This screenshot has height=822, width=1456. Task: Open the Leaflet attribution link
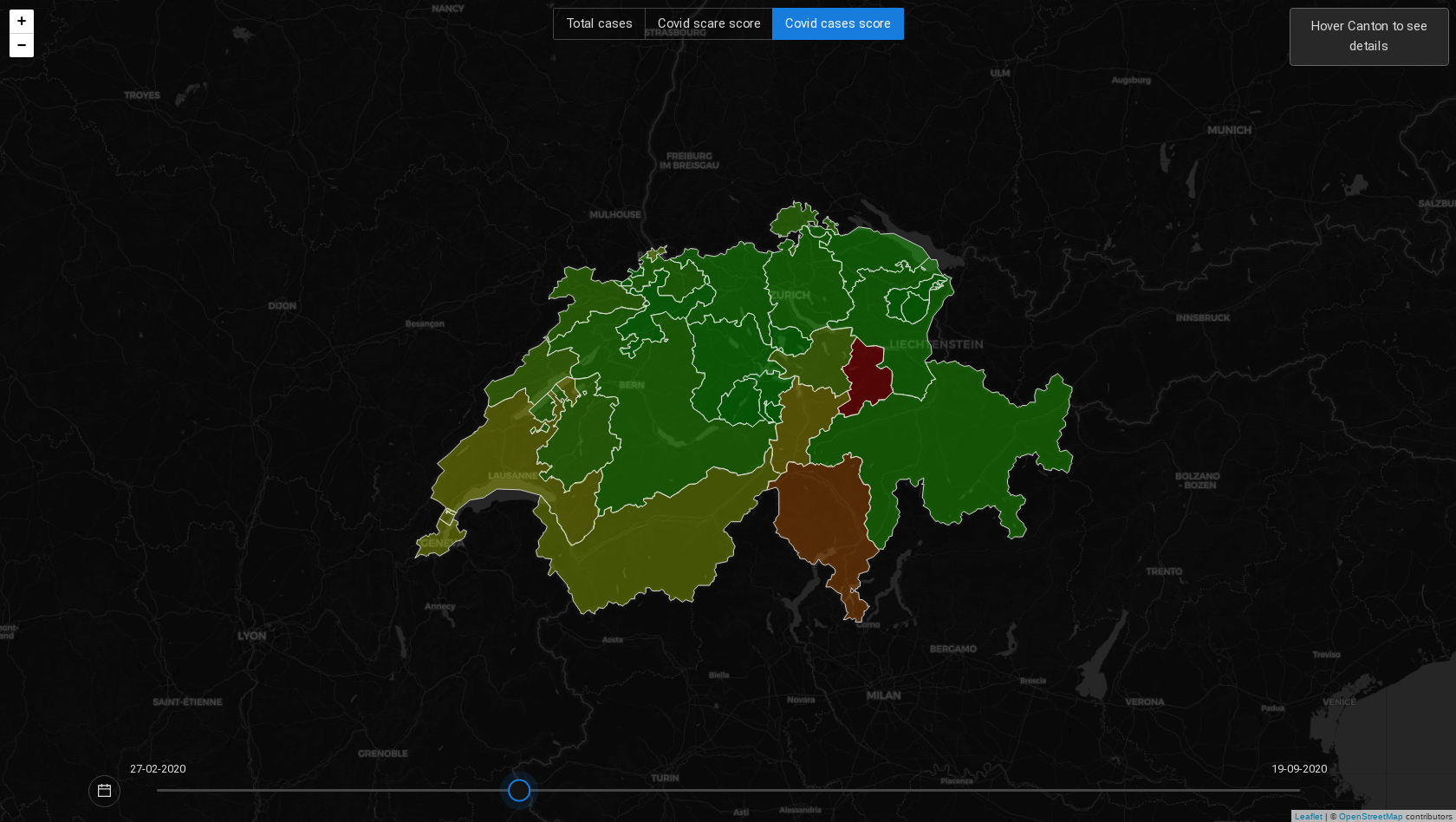(1308, 816)
